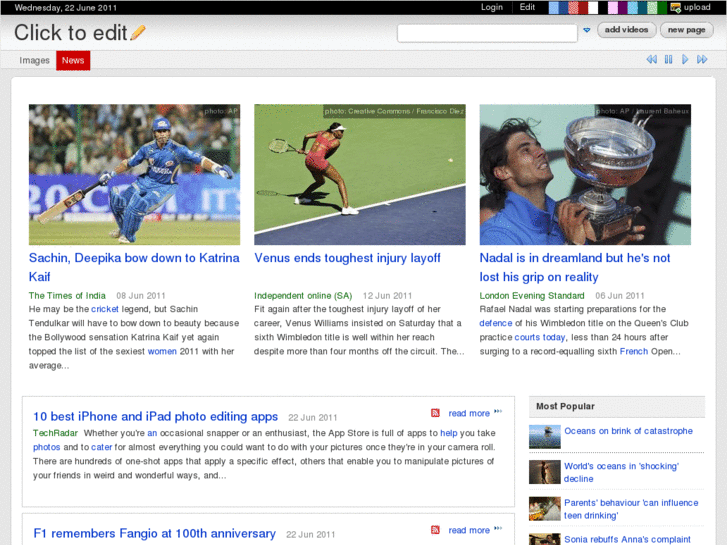Open "Sonia rebuffs Anna's complaint" link
Viewport: 727px width, 545px height.
click(627, 539)
